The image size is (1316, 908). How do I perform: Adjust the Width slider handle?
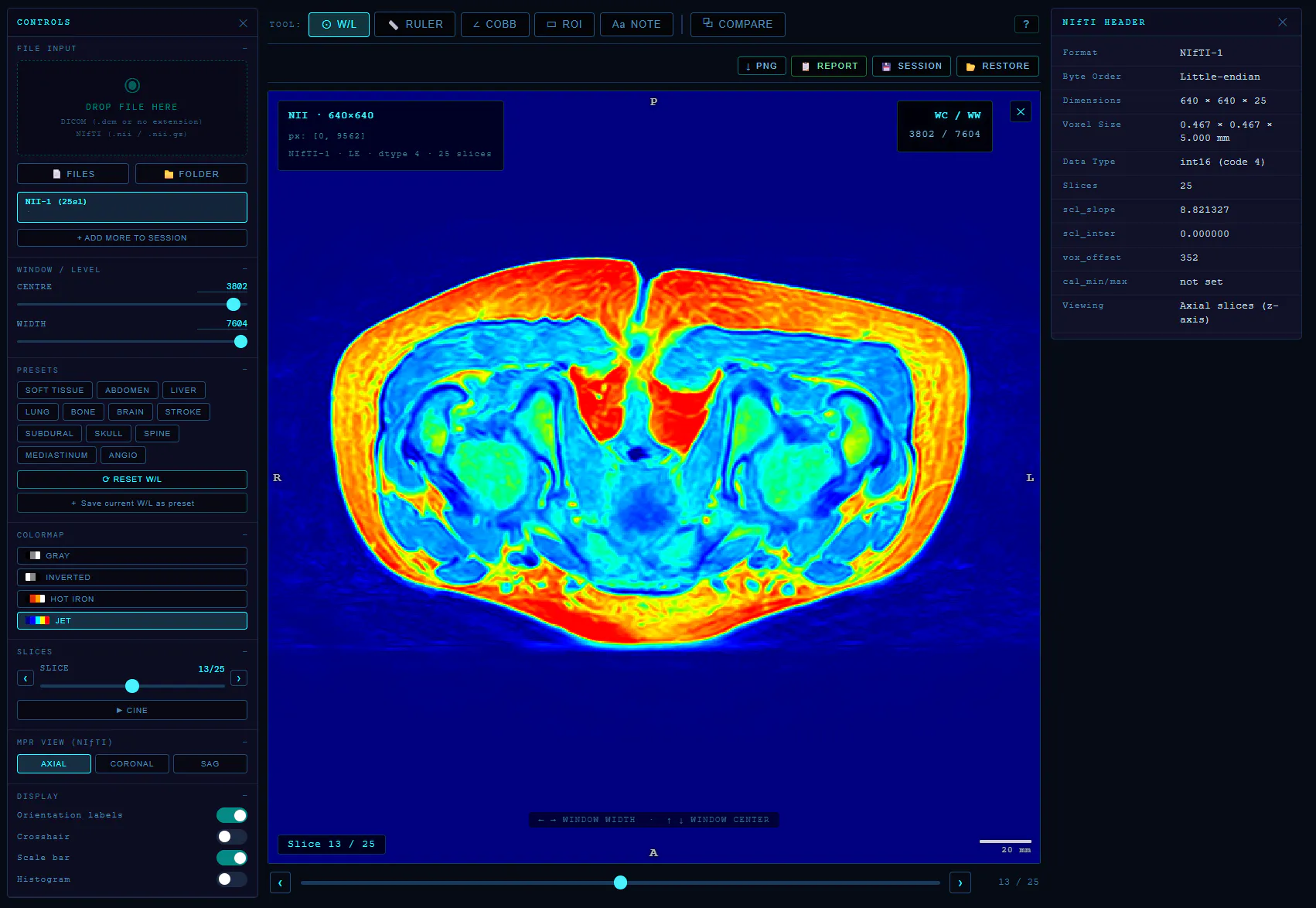click(x=240, y=342)
